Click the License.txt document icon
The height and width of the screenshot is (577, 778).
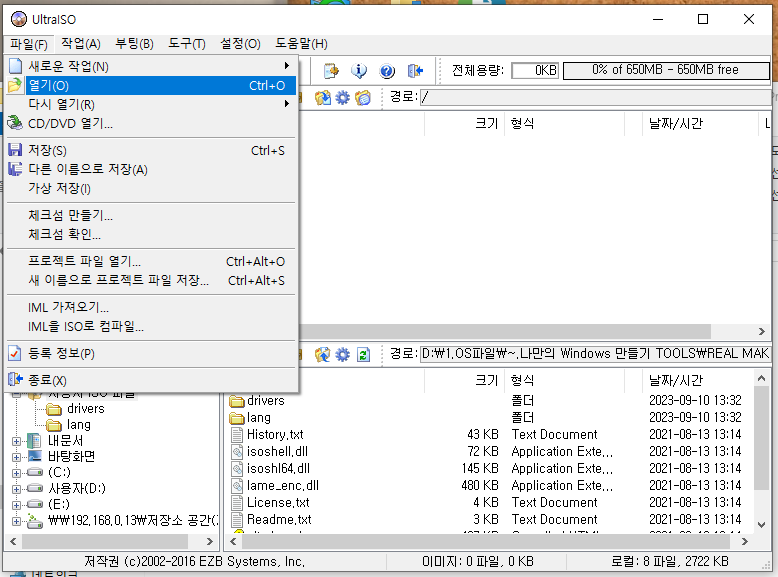click(237, 502)
